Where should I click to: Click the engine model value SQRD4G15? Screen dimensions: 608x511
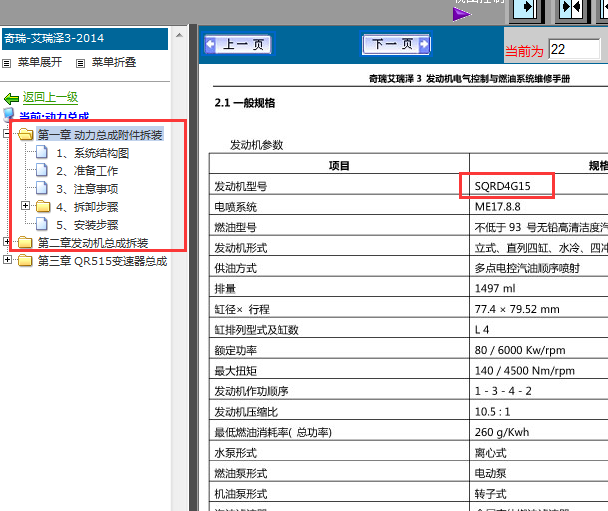(x=503, y=186)
